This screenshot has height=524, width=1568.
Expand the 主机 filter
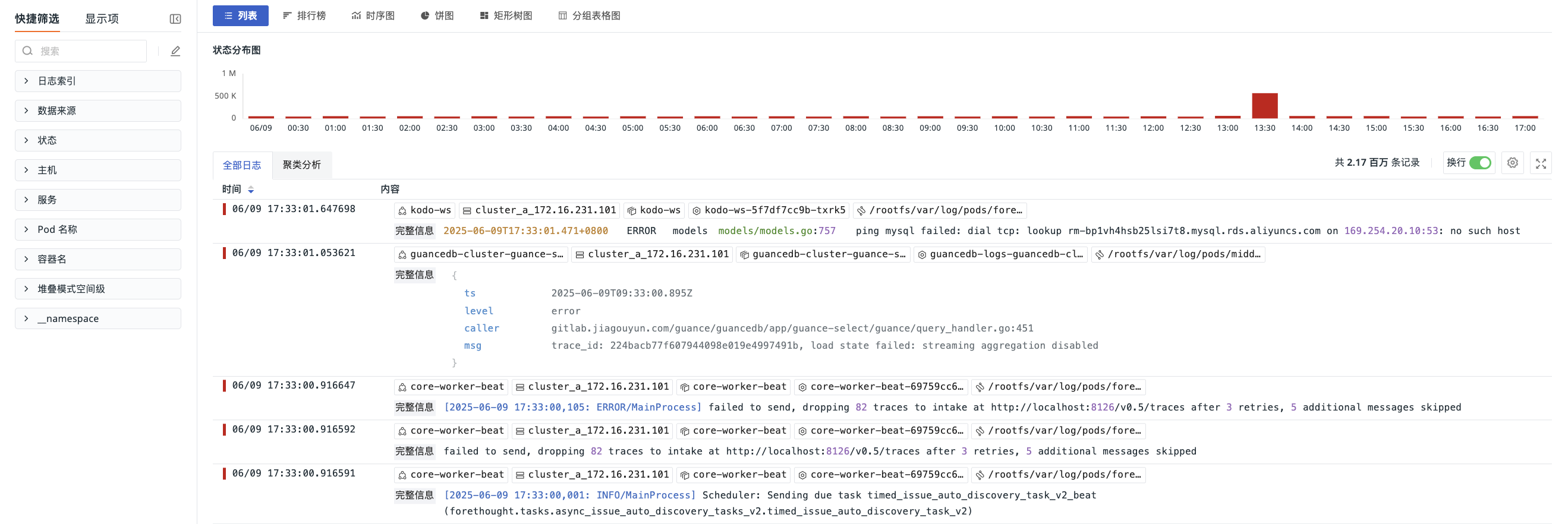click(x=98, y=171)
